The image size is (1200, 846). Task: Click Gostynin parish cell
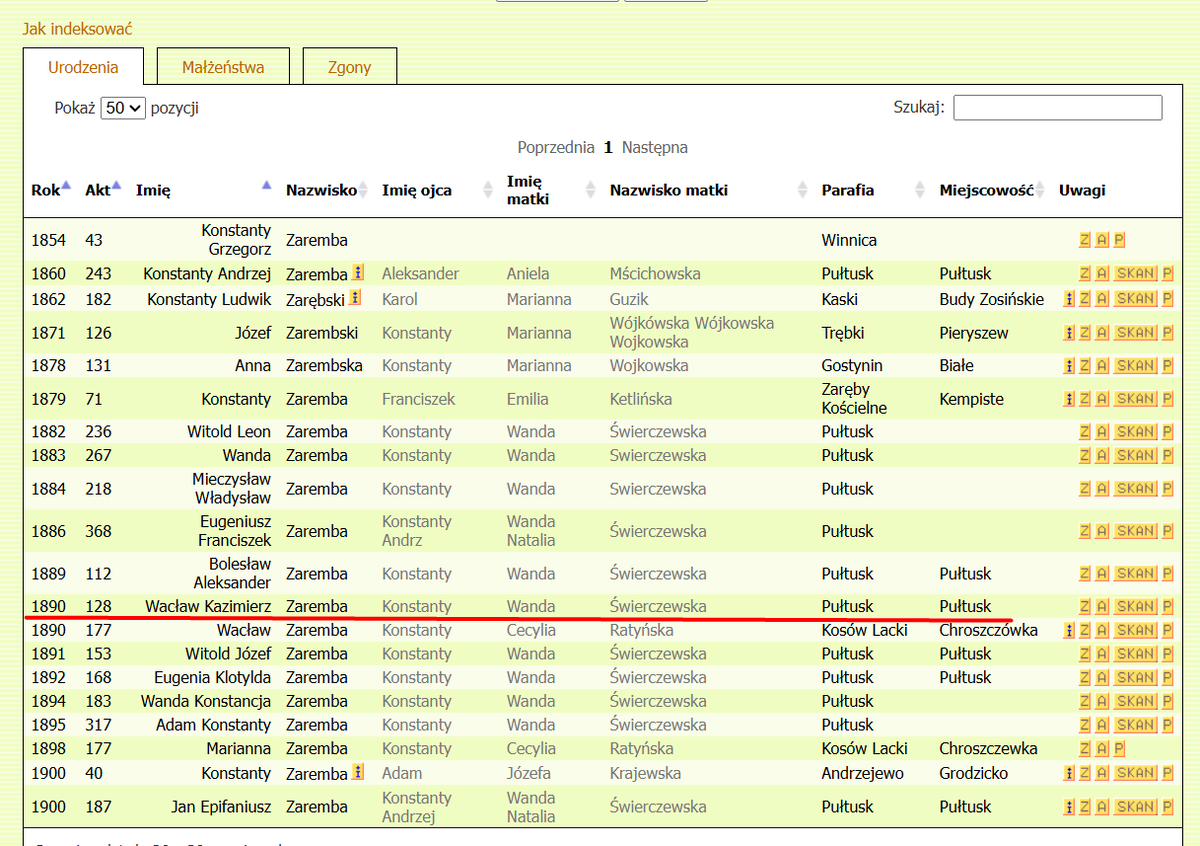(852, 365)
